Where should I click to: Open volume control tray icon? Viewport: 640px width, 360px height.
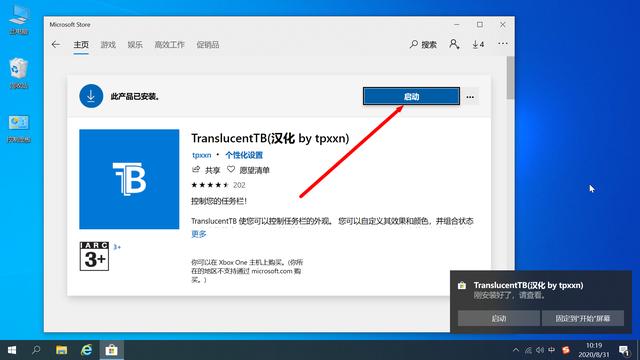coord(540,350)
